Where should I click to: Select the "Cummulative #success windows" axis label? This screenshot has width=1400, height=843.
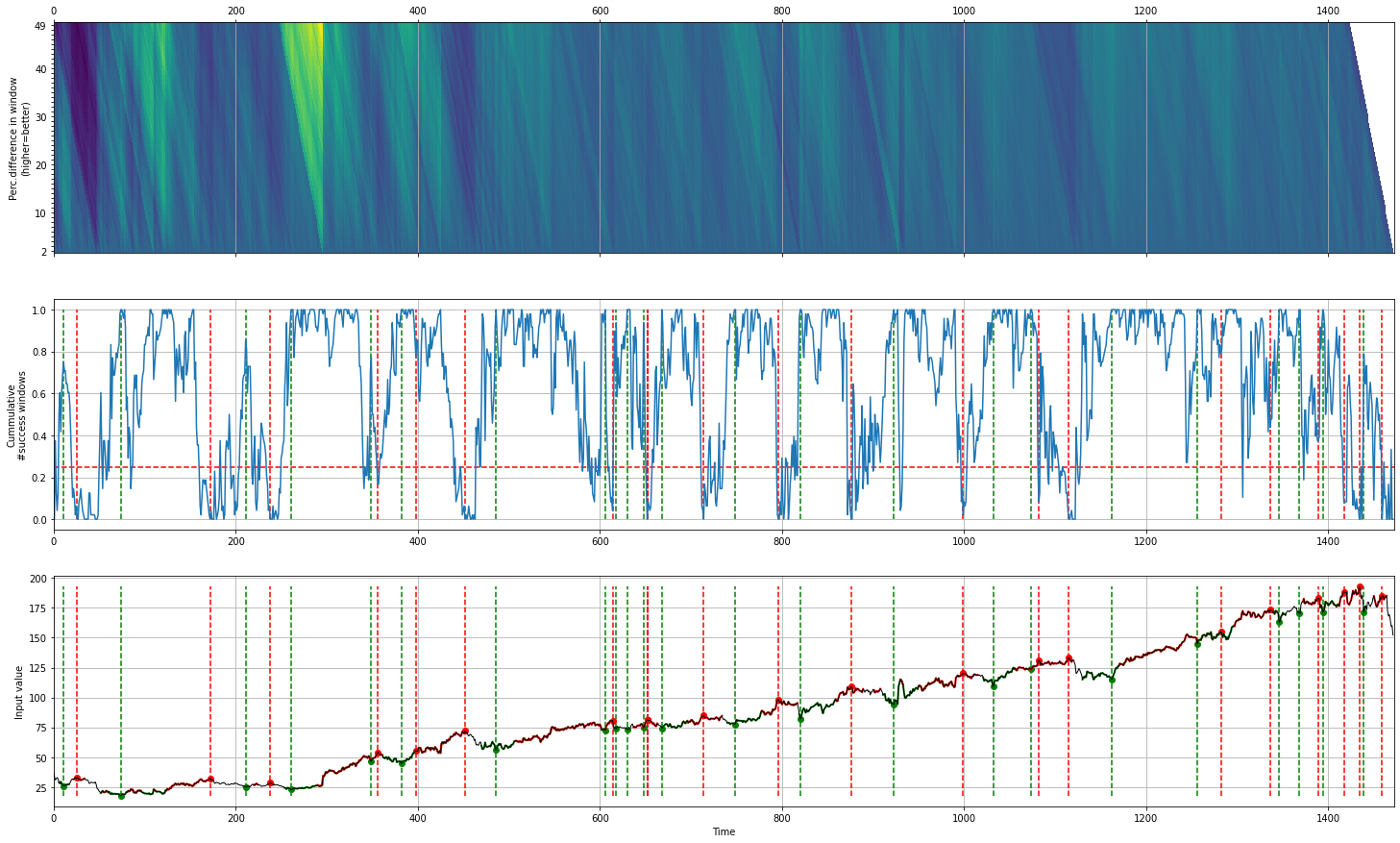coord(16,415)
